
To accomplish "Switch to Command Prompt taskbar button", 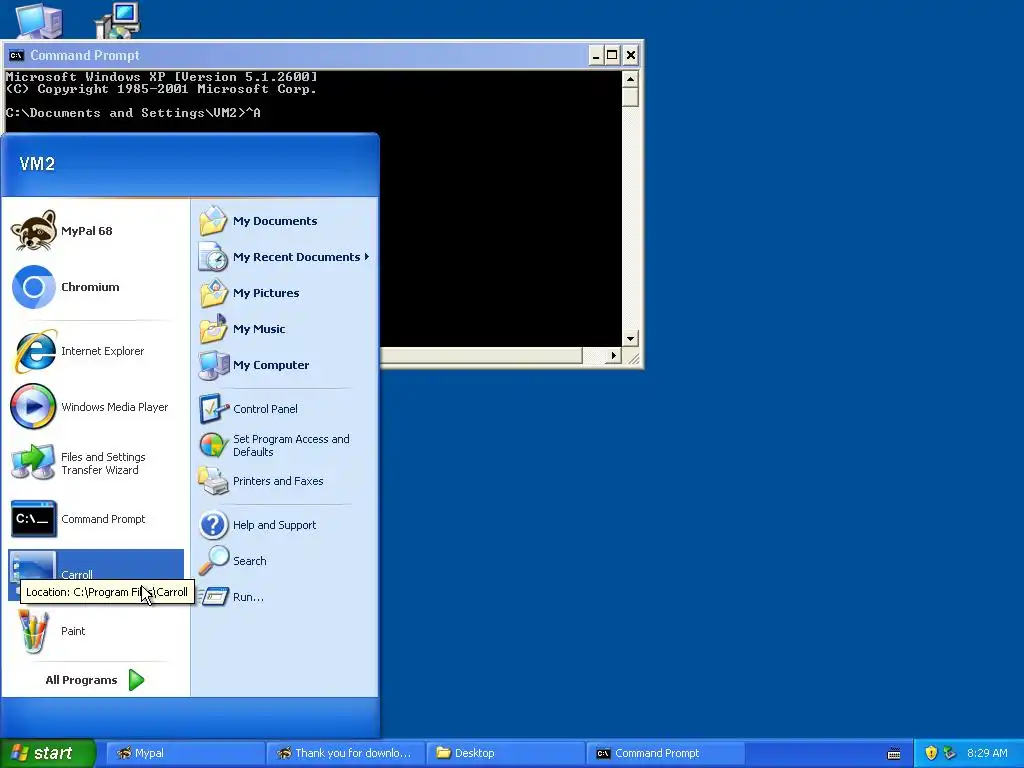I will 665,753.
